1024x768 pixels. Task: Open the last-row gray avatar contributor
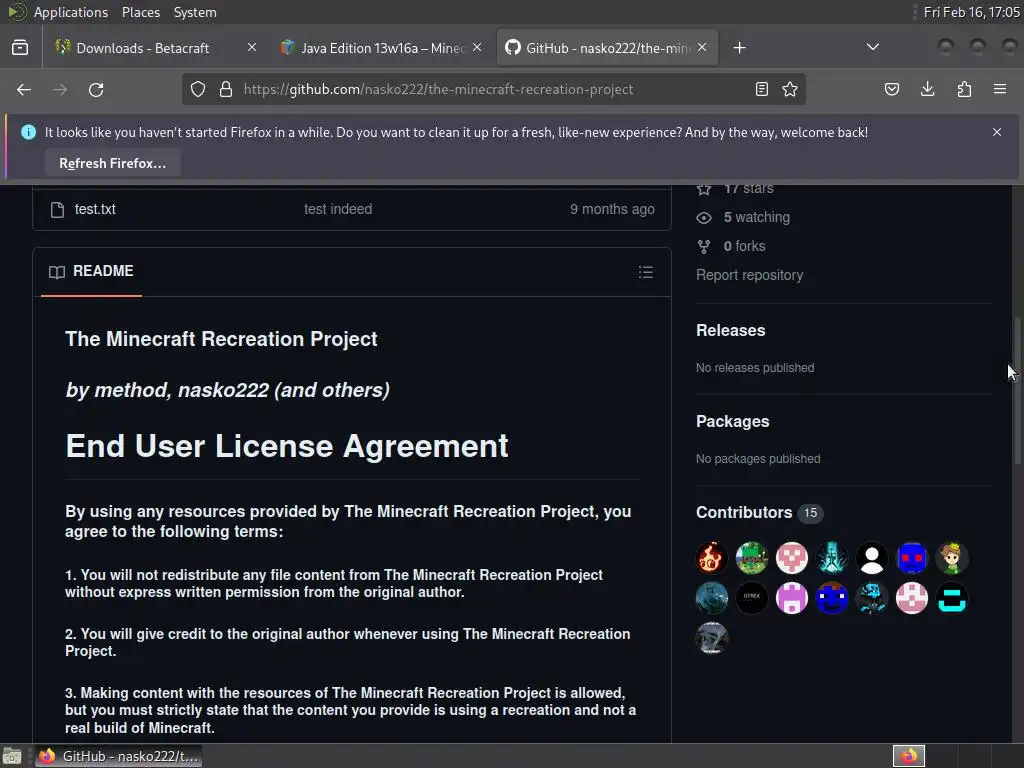(x=712, y=638)
